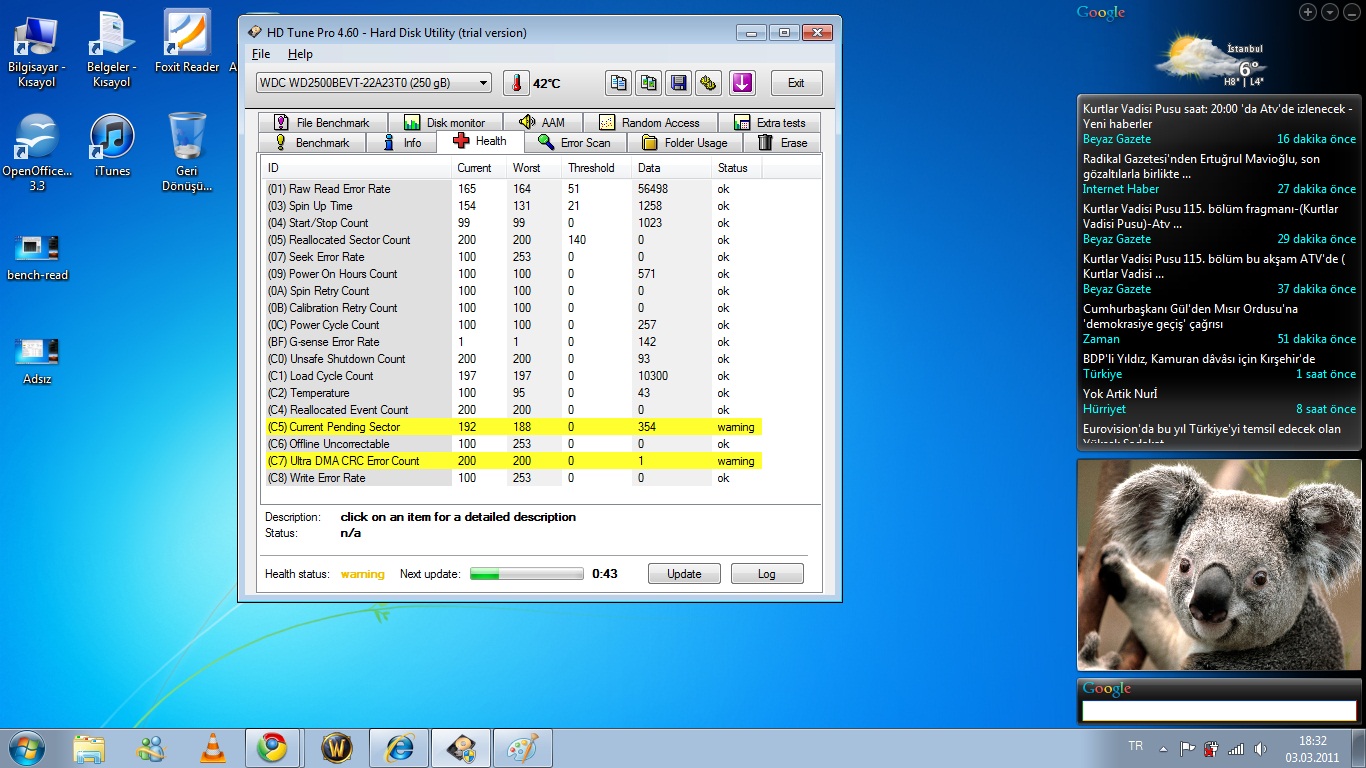Viewport: 1366px width, 768px height.
Task: Click the İstanbul weather gadget
Action: pos(1209,60)
